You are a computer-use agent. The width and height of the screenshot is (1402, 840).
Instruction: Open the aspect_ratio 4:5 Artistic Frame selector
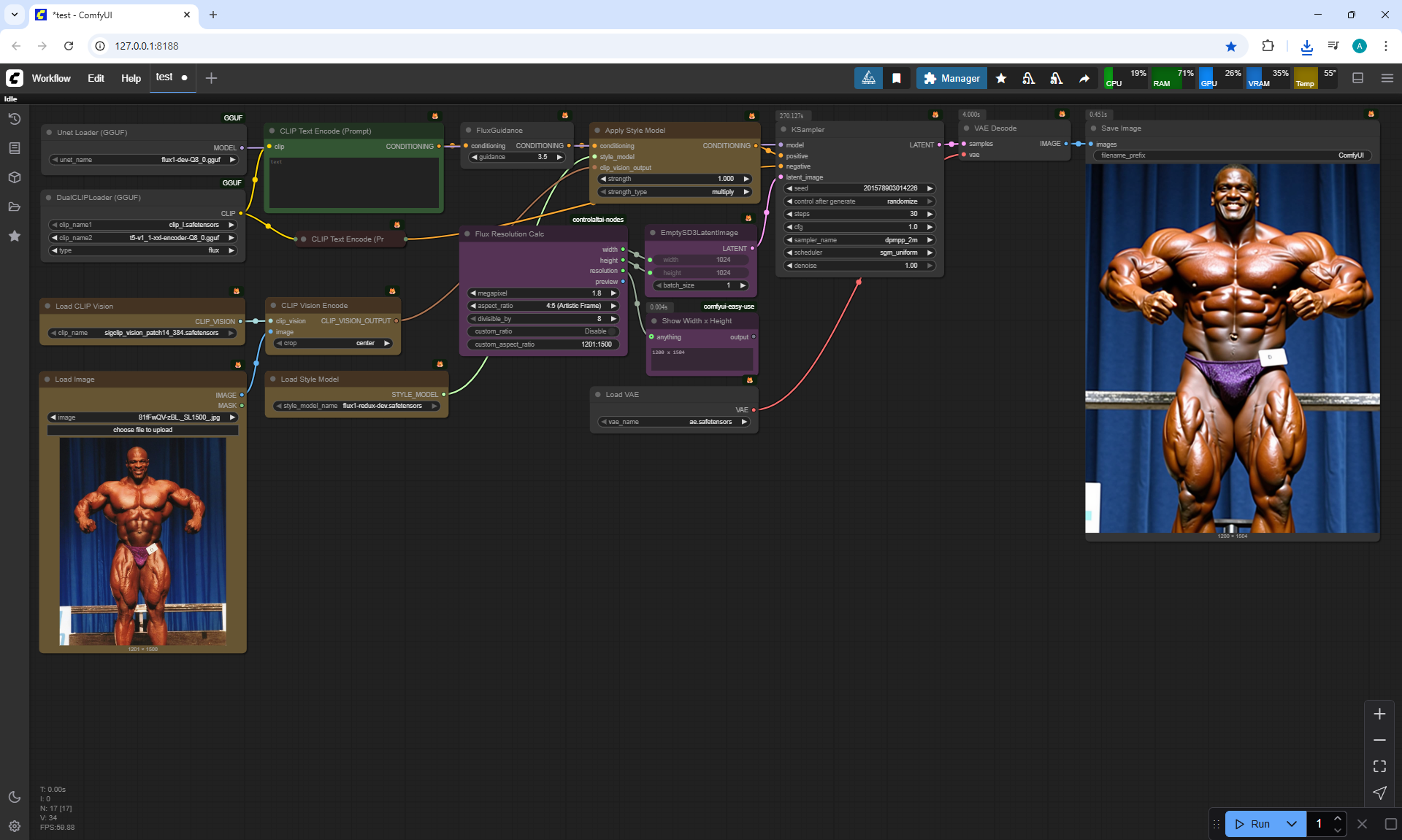tap(543, 306)
